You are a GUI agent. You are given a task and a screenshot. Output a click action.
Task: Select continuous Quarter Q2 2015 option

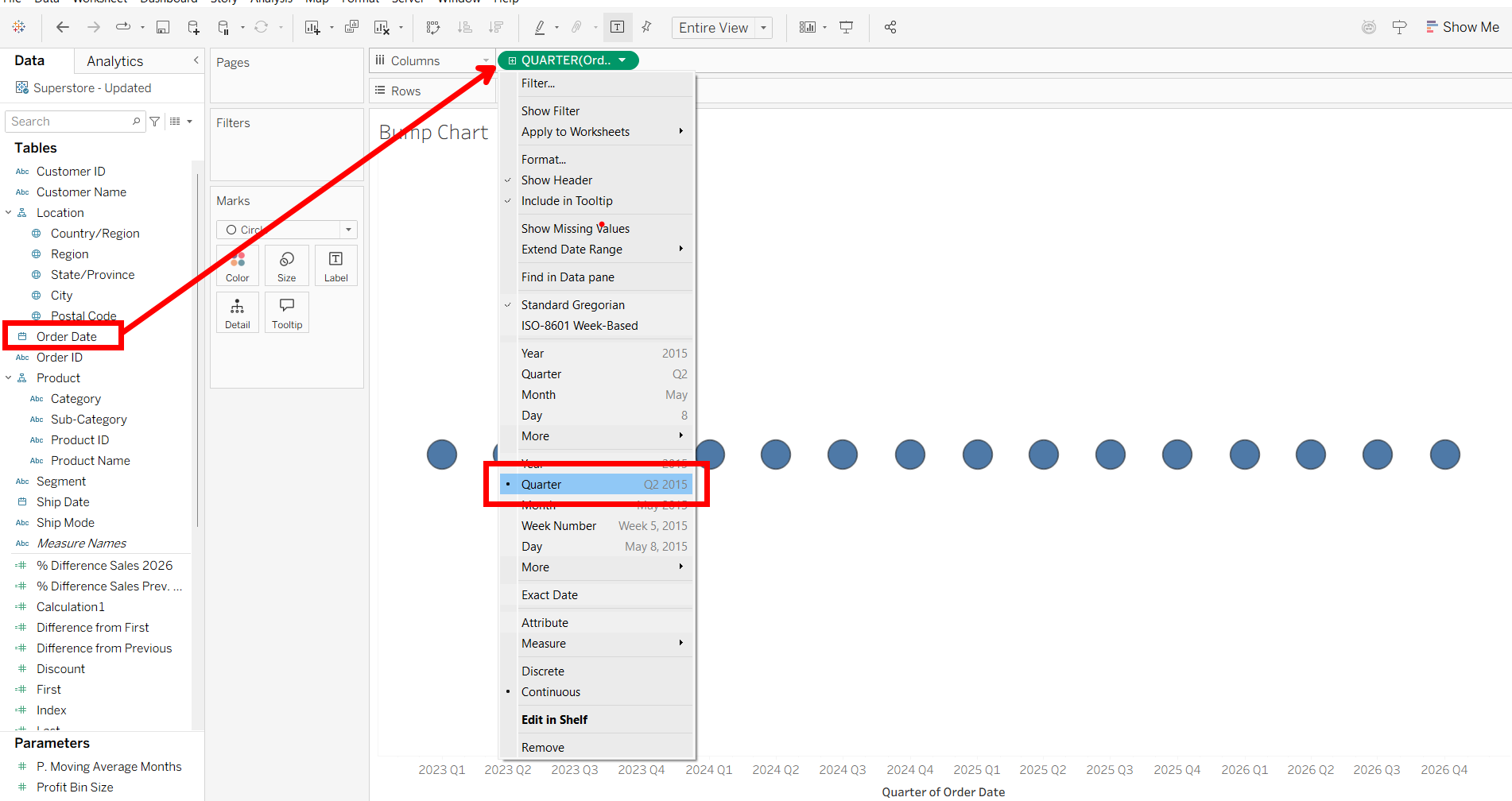coord(597,485)
